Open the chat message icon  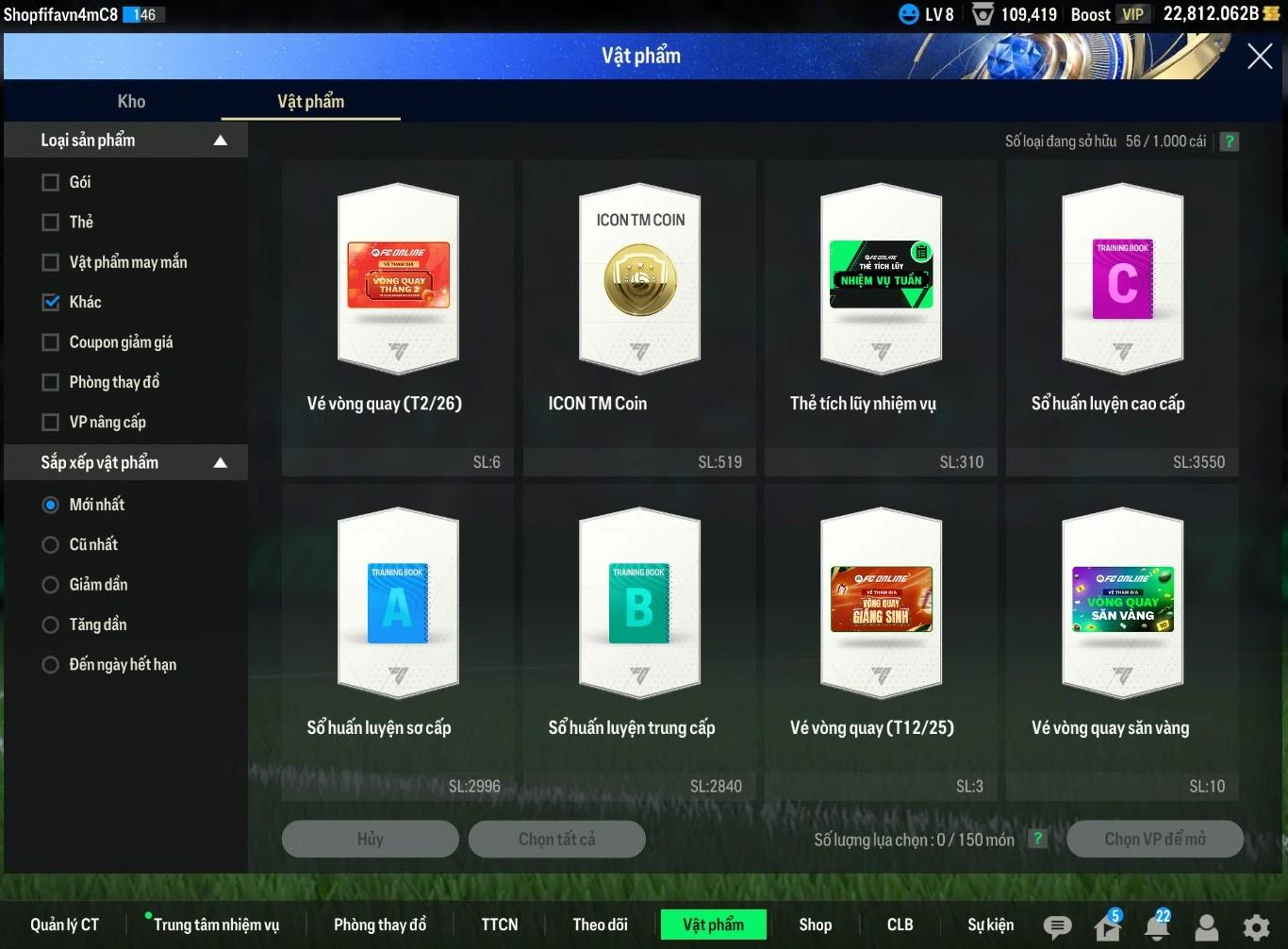(1057, 926)
